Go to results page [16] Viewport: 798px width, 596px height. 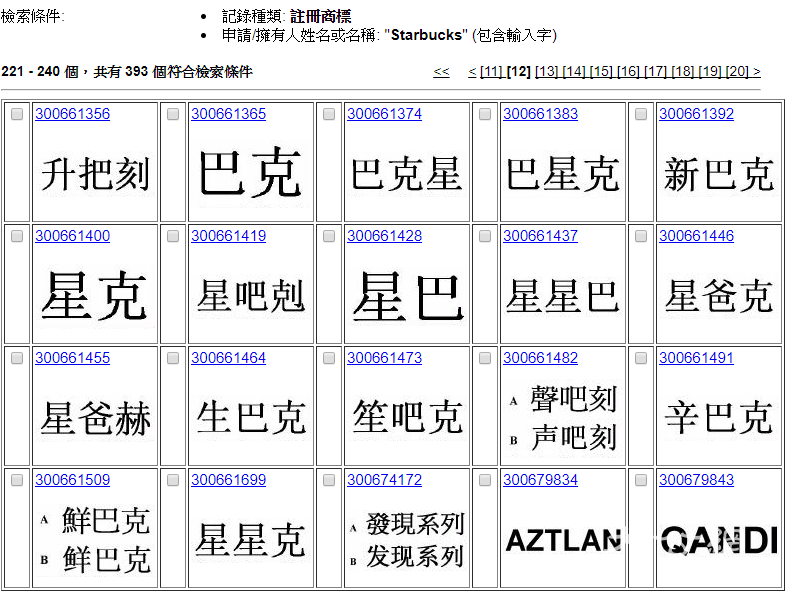tap(629, 72)
